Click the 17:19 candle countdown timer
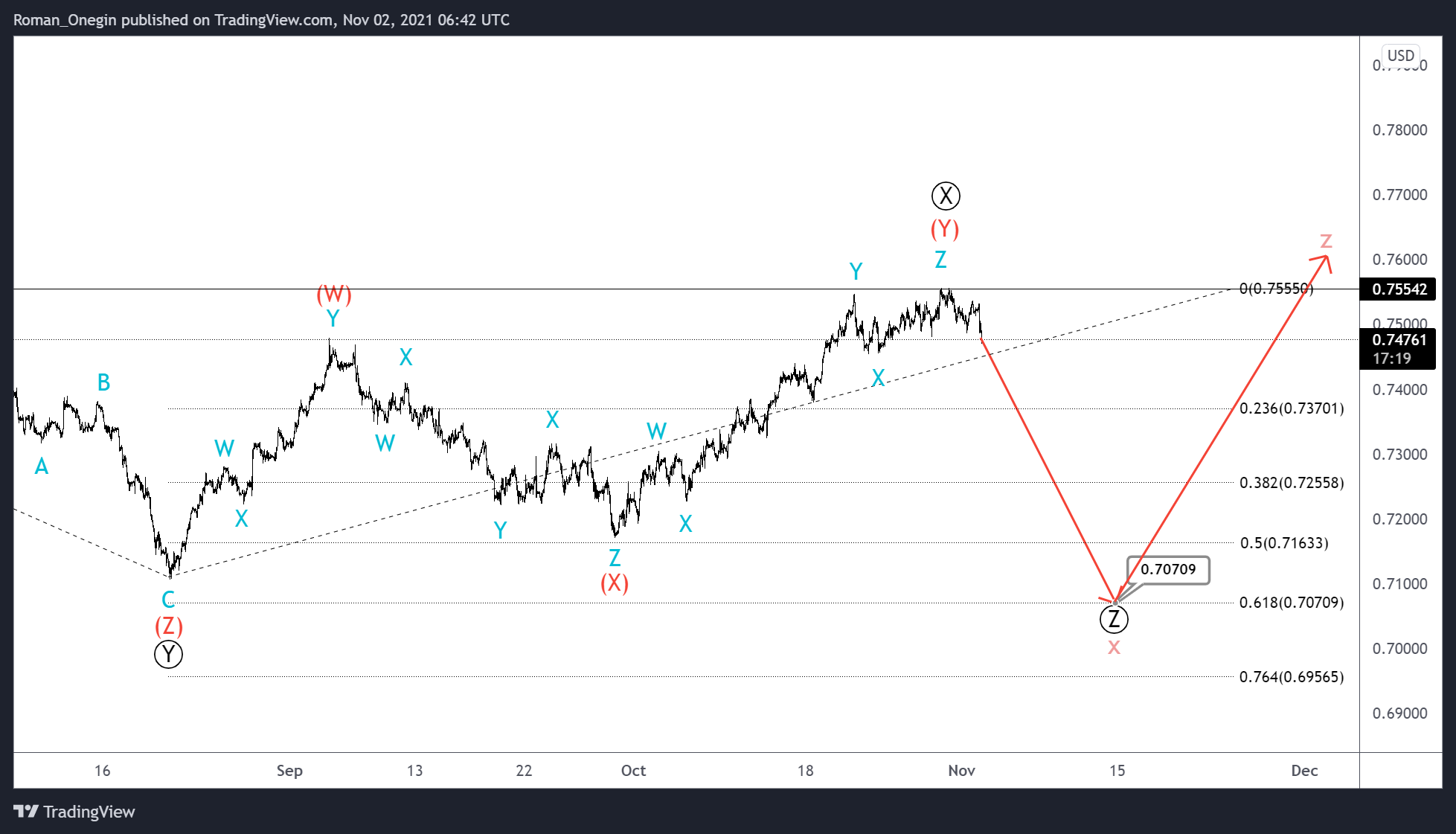 [x=1393, y=358]
